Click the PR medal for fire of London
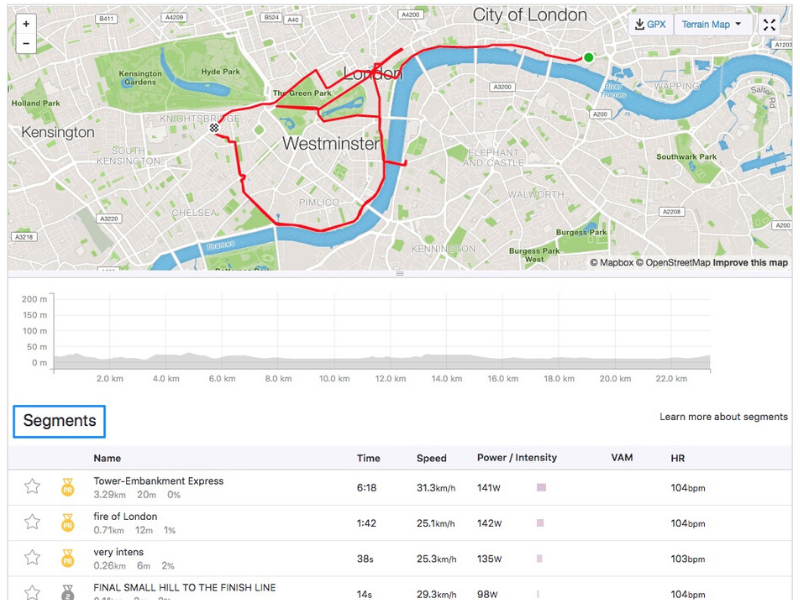The image size is (800, 600). 68,522
